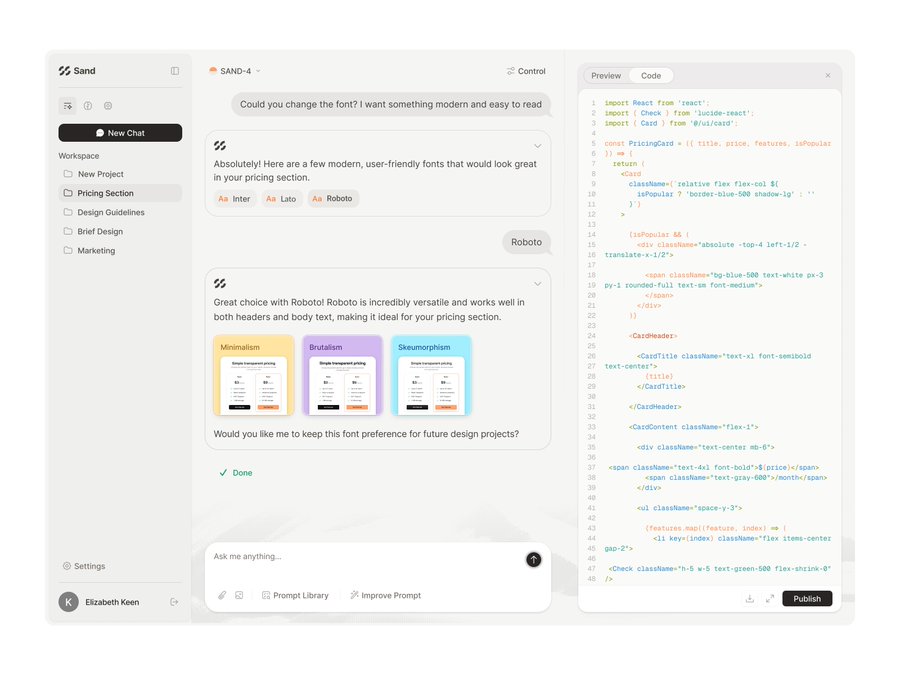
Task: Start a New Chat
Action: pyautogui.click(x=120, y=133)
